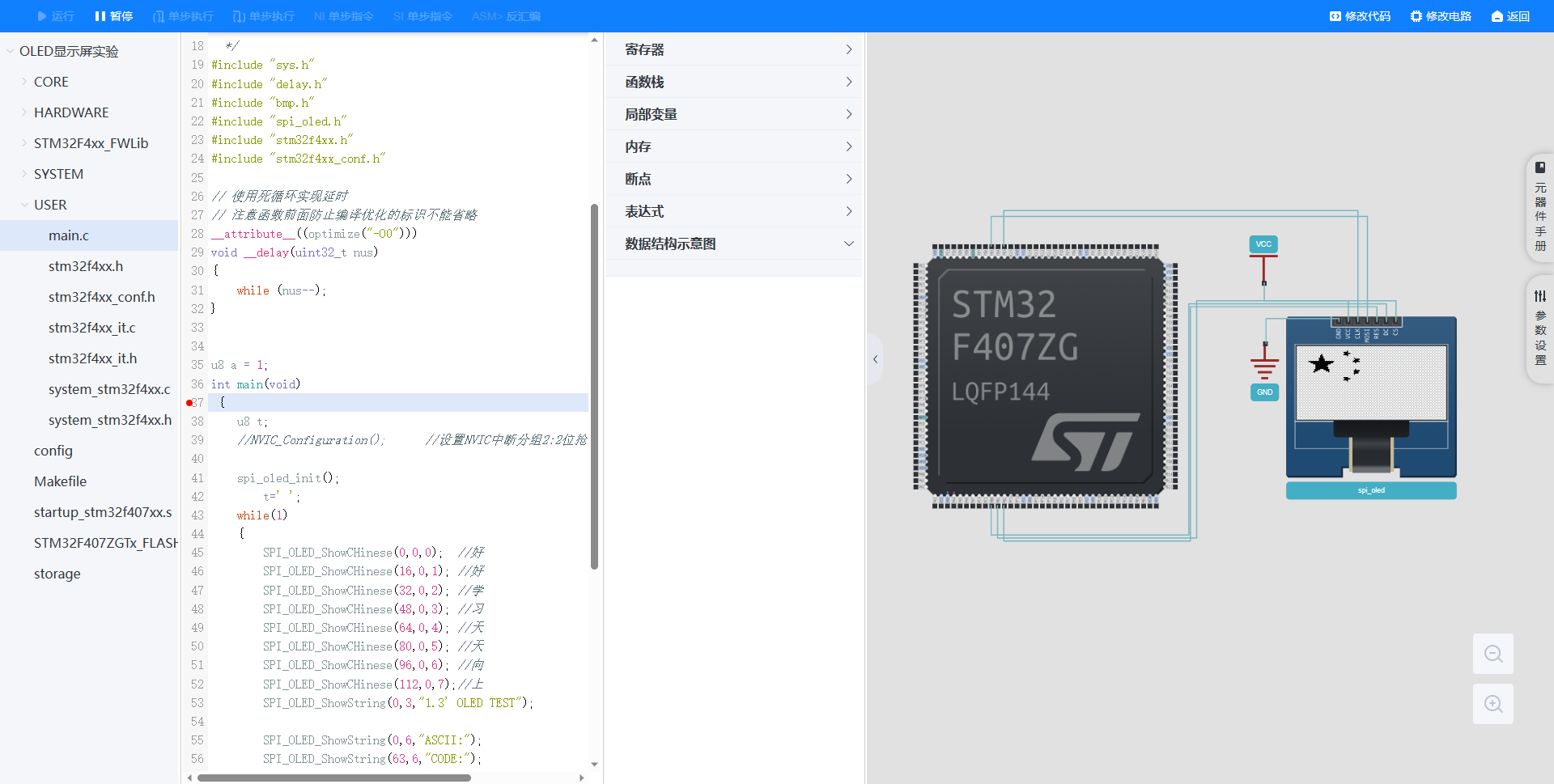Collapse the debug panel with left arrow handle
Viewport: 1554px width, 784px height.
tap(875, 359)
